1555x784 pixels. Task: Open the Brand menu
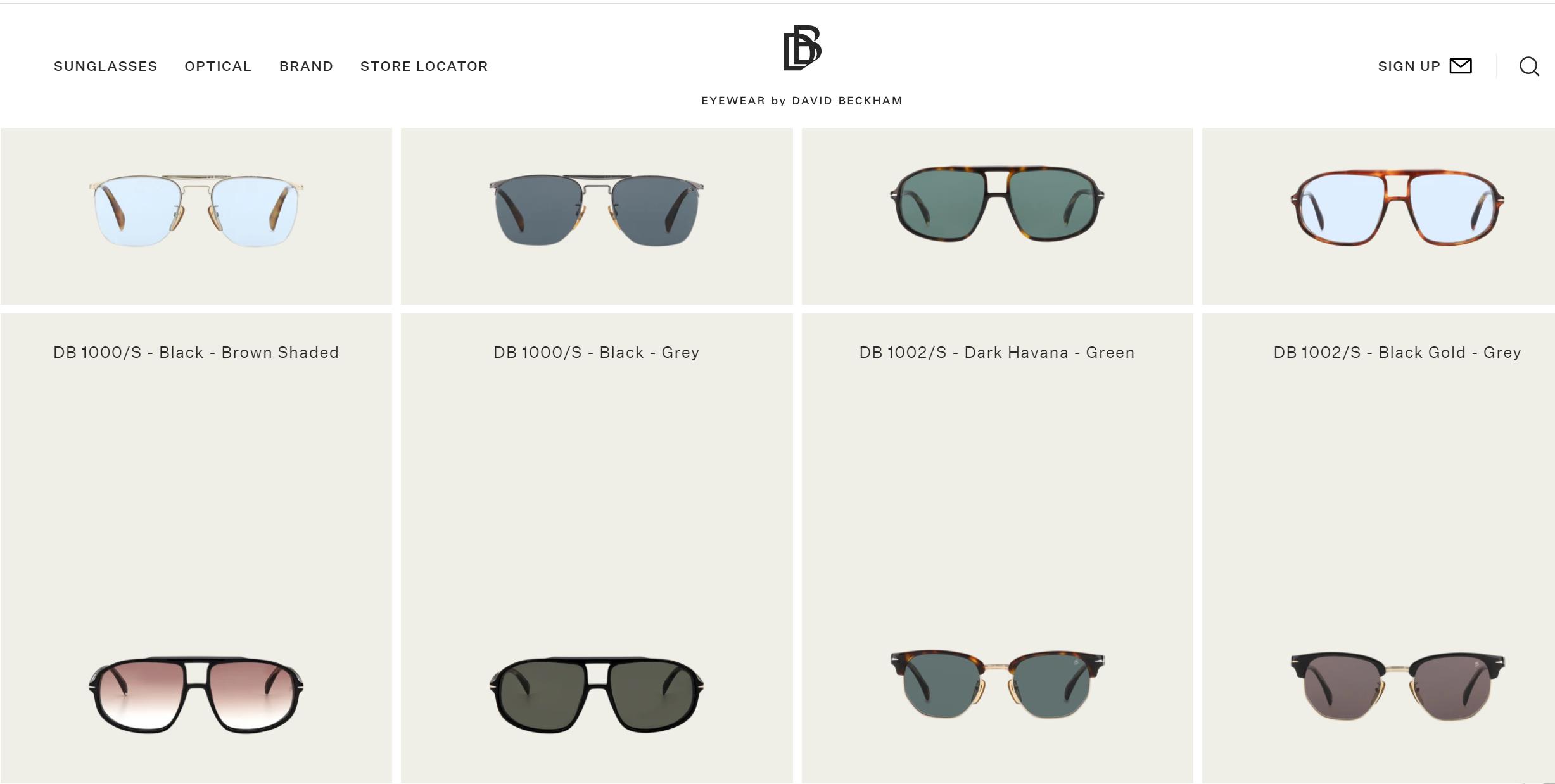[306, 66]
